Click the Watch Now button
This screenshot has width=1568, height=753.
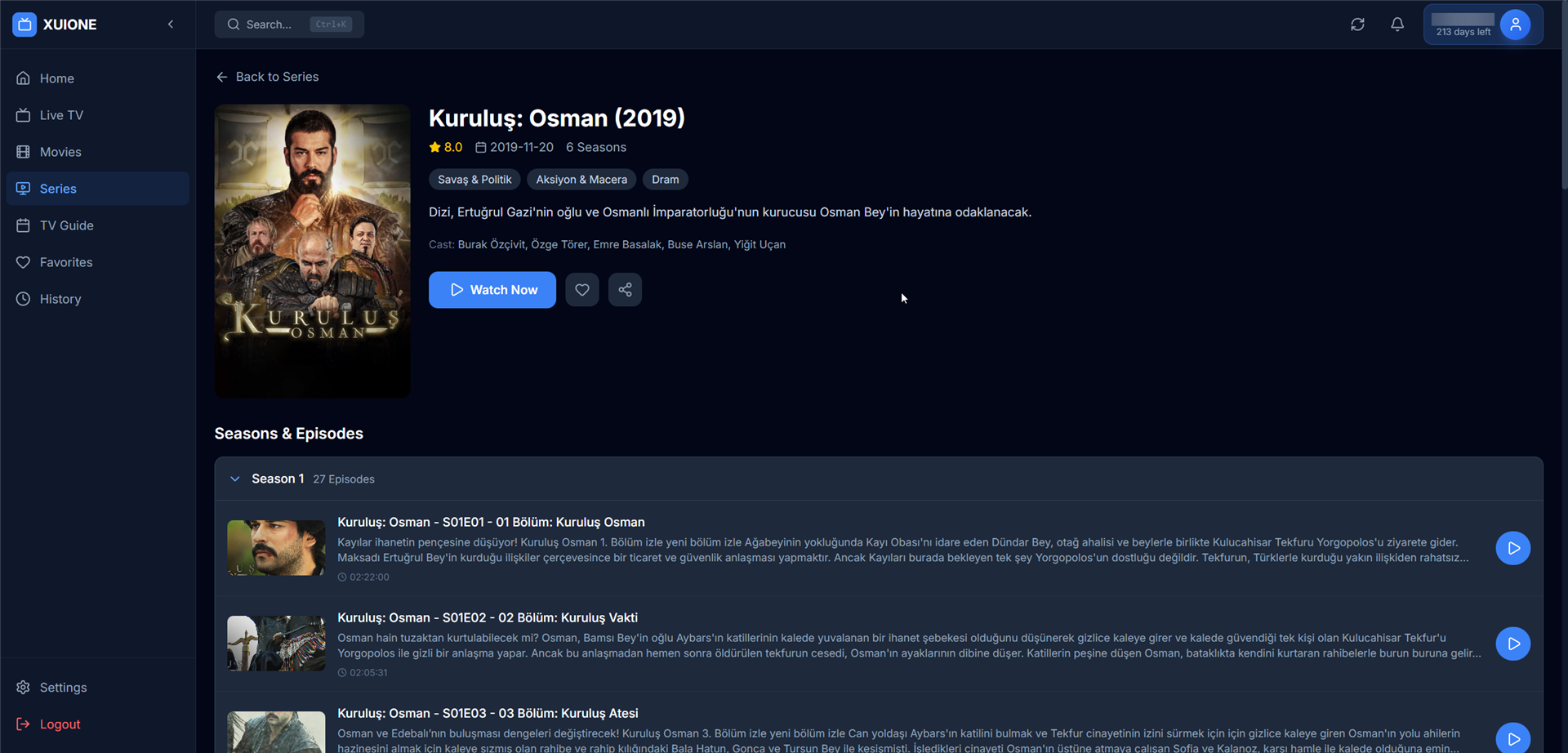[492, 290]
